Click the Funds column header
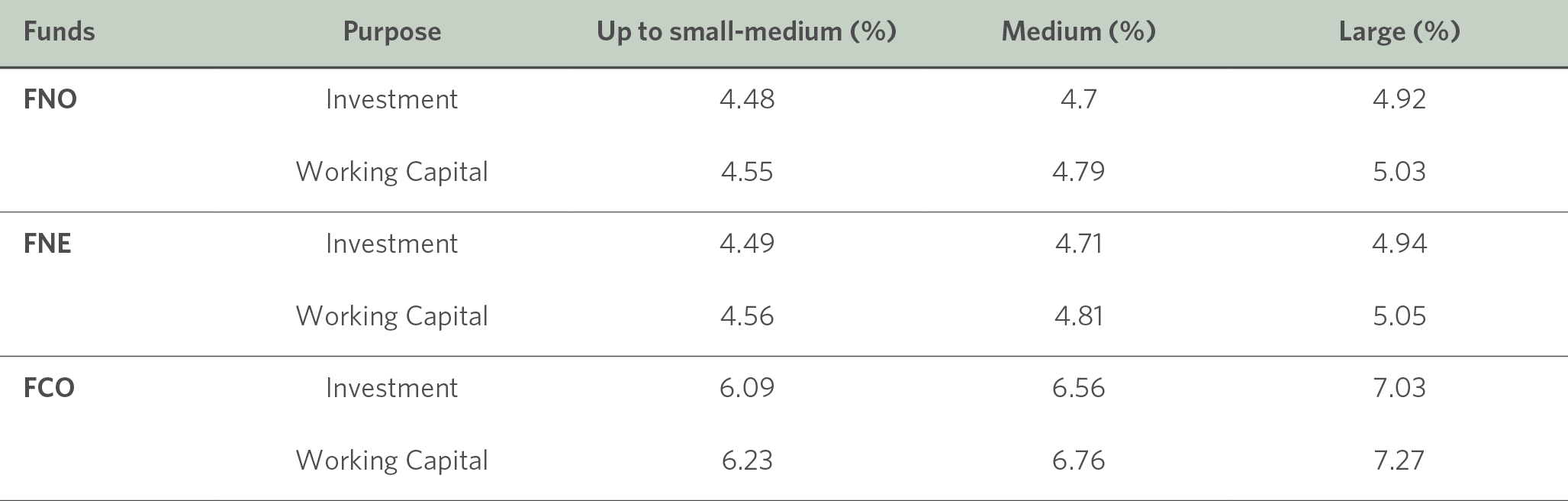This screenshot has width=1568, height=501. [x=59, y=31]
